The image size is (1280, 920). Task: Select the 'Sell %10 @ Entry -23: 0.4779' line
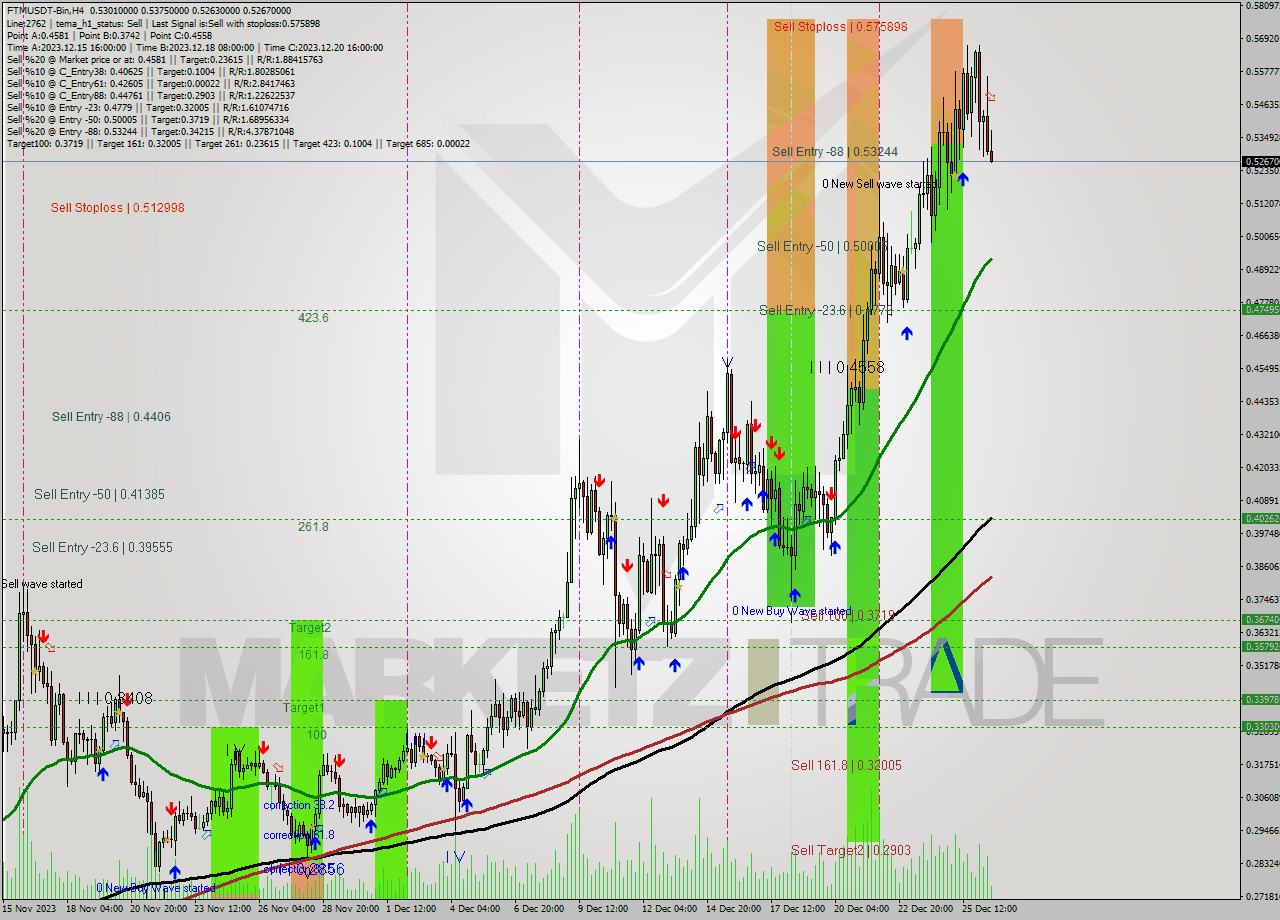point(148,107)
